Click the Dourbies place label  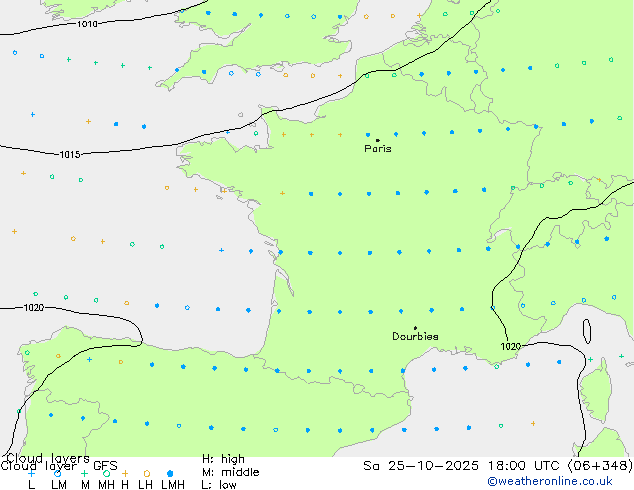415,336
